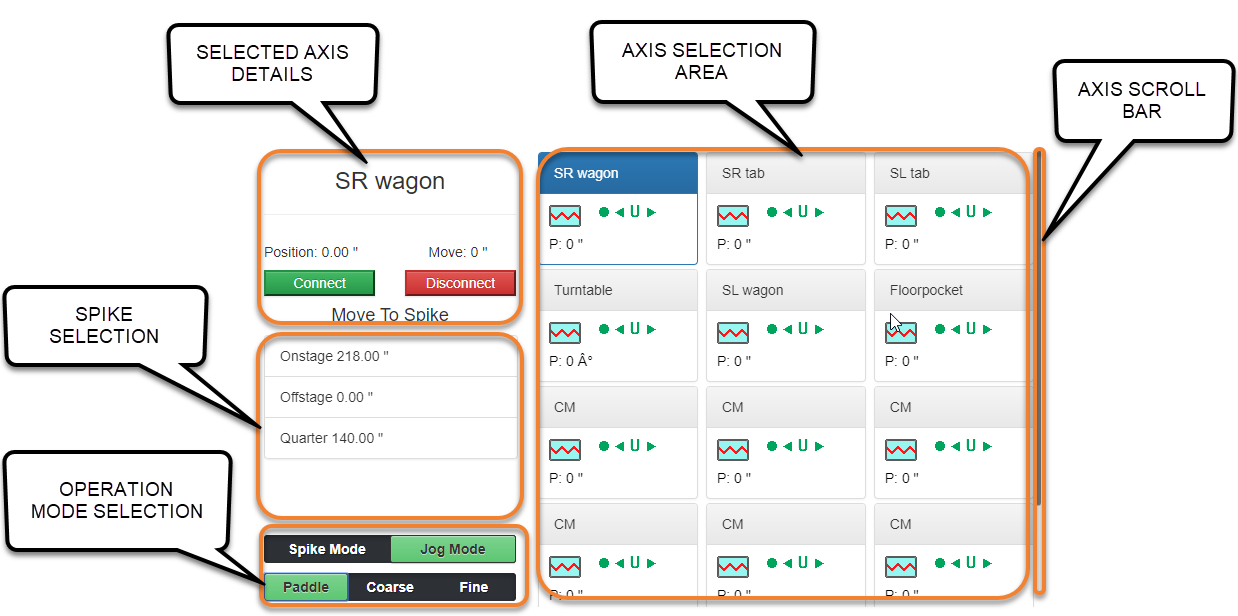Screen dimensions: 1238x616
Task: Select Coarse jog option
Action: (390, 587)
